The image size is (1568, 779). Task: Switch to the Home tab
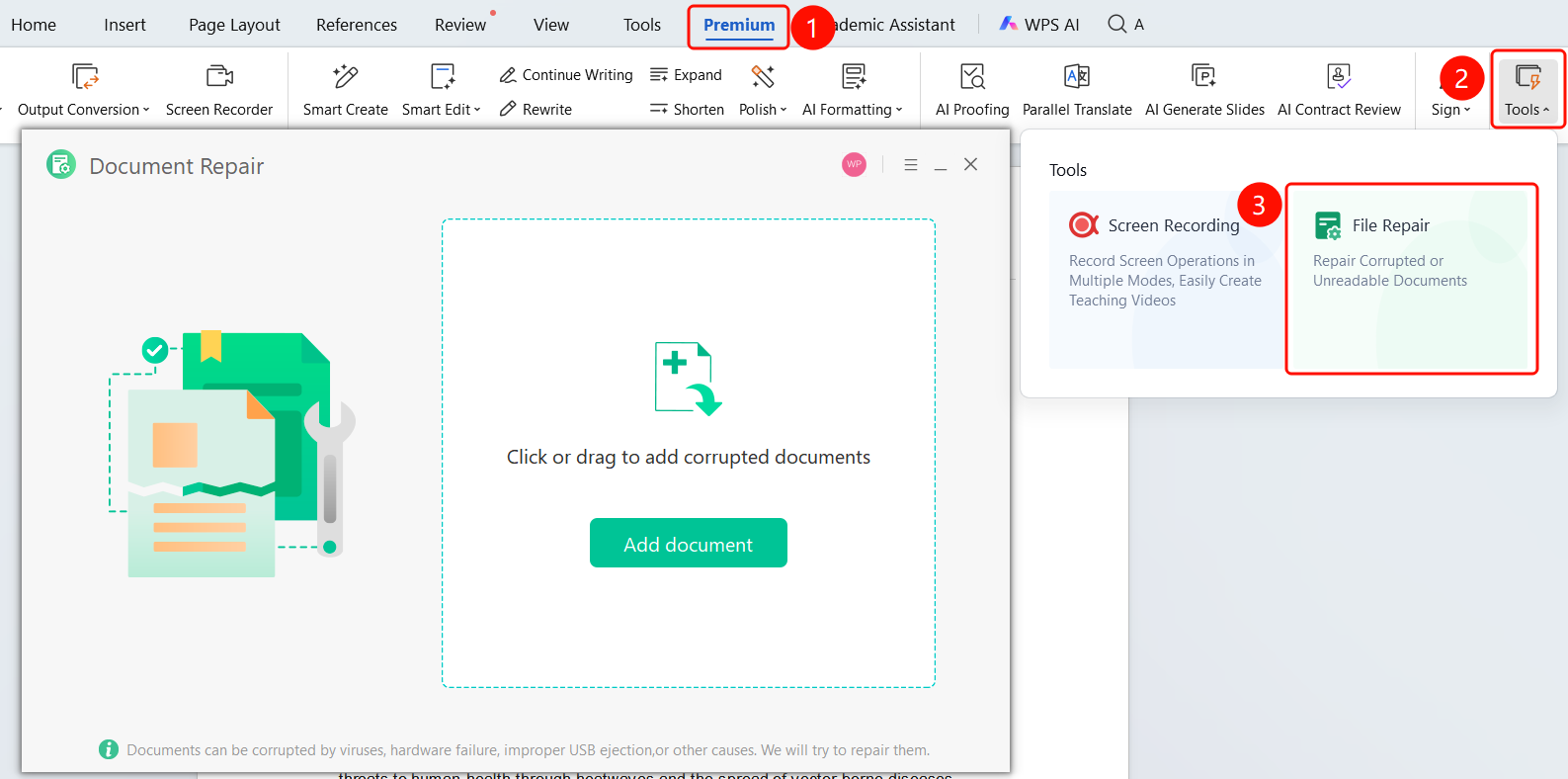coord(34,25)
